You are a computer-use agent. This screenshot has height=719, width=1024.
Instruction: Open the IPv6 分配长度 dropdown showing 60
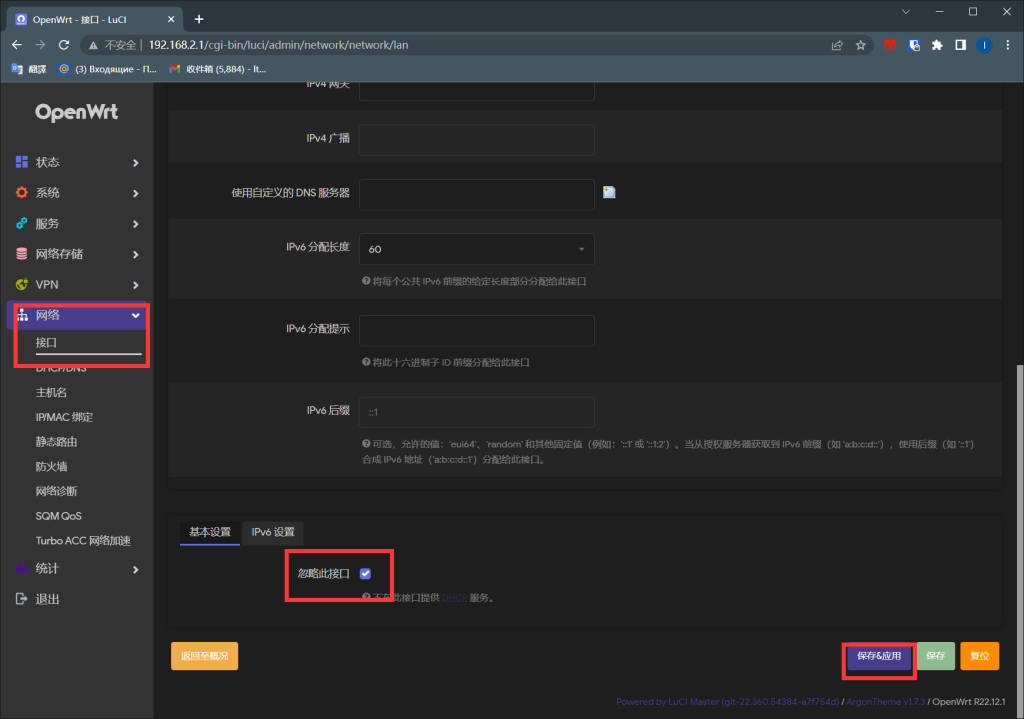(x=477, y=248)
